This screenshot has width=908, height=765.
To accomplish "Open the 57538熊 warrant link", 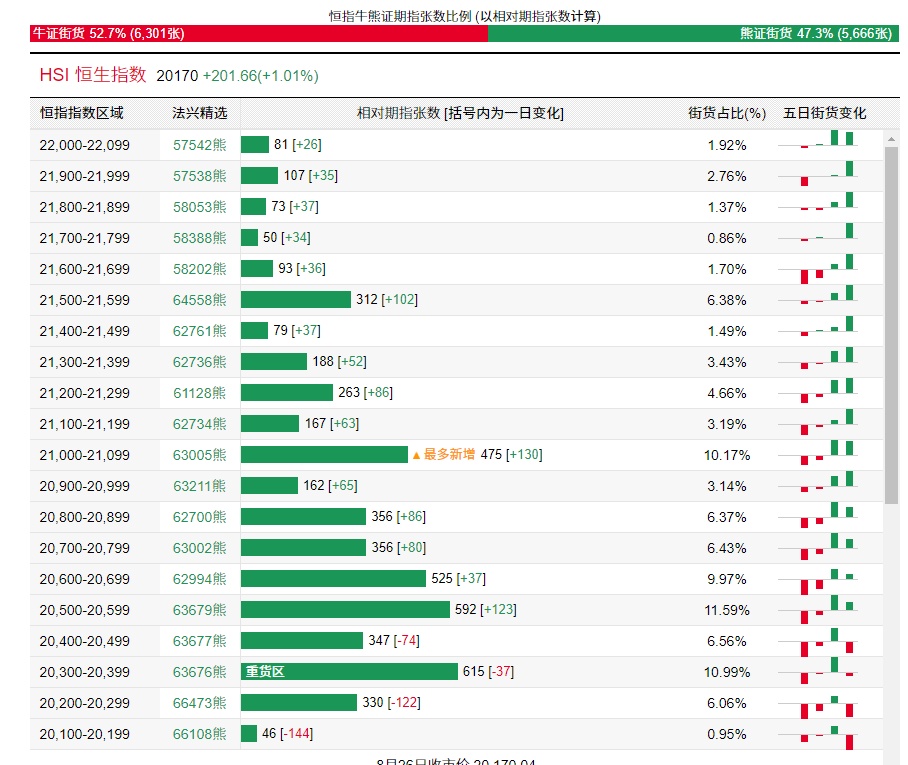I will tap(199, 176).
